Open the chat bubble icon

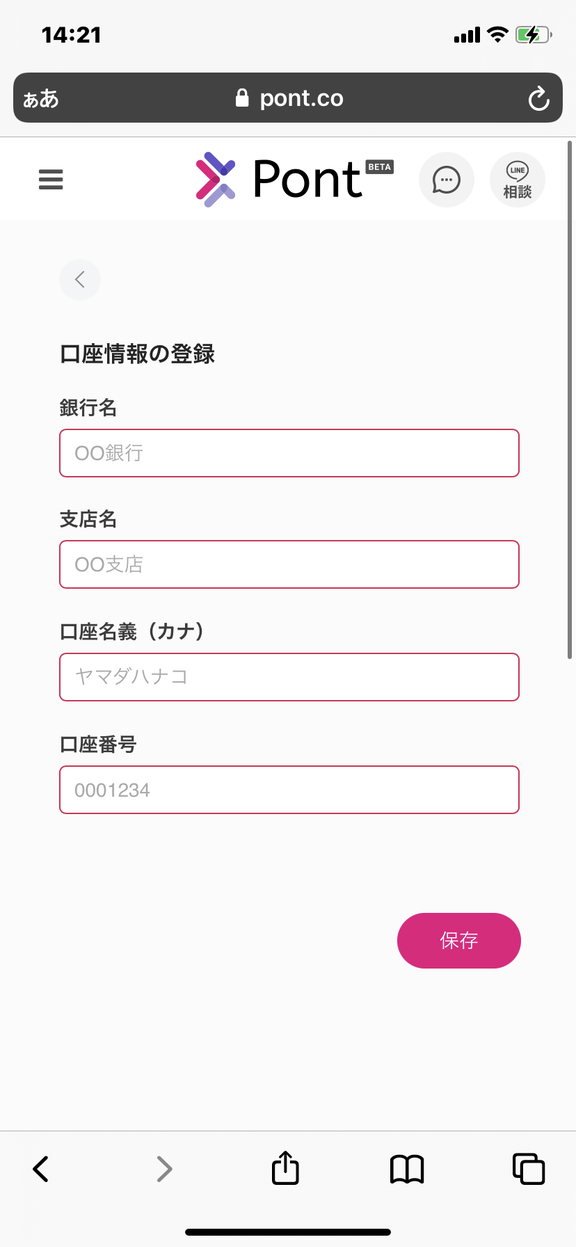pyautogui.click(x=446, y=180)
